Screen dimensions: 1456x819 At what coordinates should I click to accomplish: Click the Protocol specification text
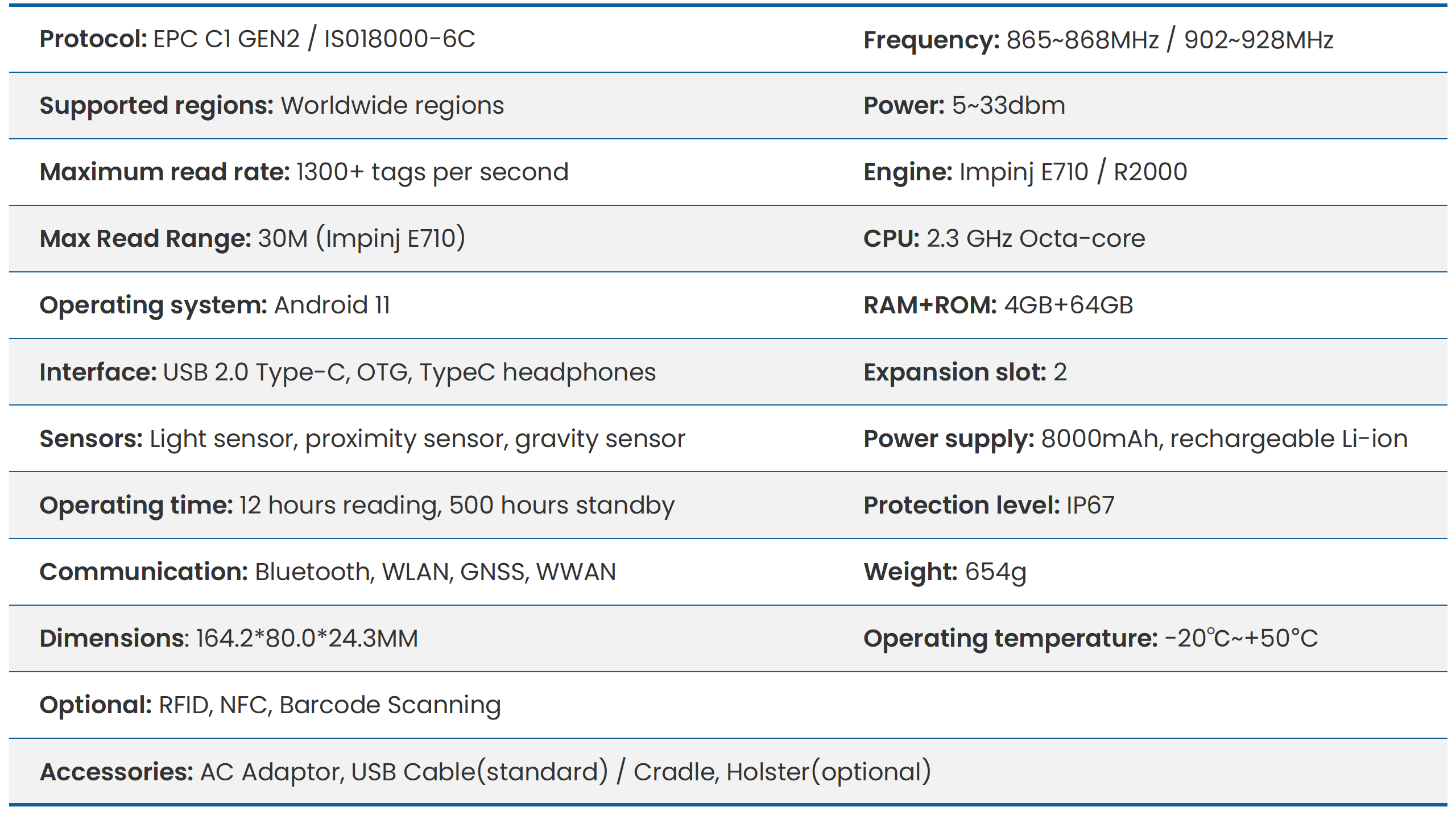(257, 39)
